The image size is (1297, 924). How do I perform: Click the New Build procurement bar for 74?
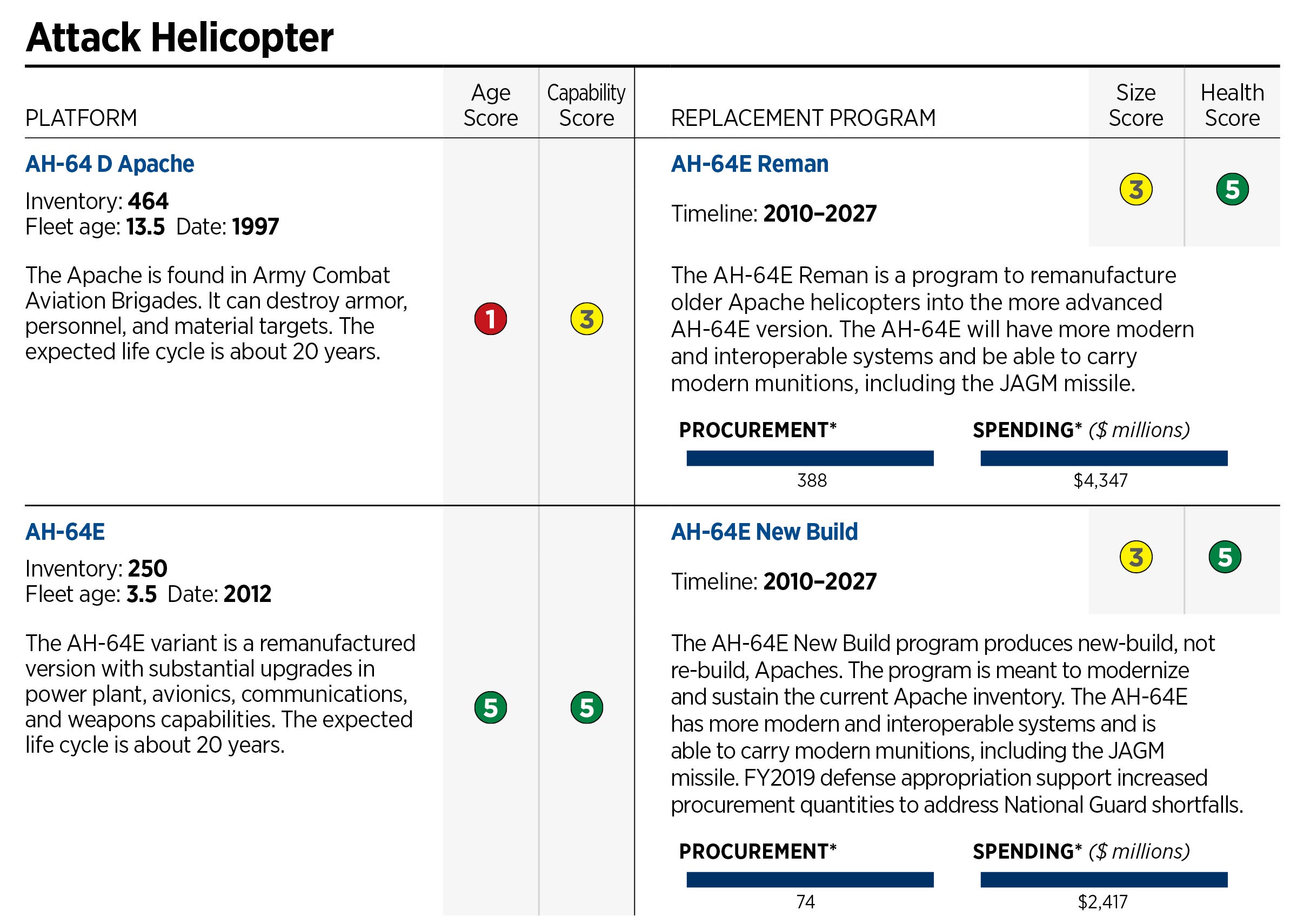pyautogui.click(x=810, y=880)
